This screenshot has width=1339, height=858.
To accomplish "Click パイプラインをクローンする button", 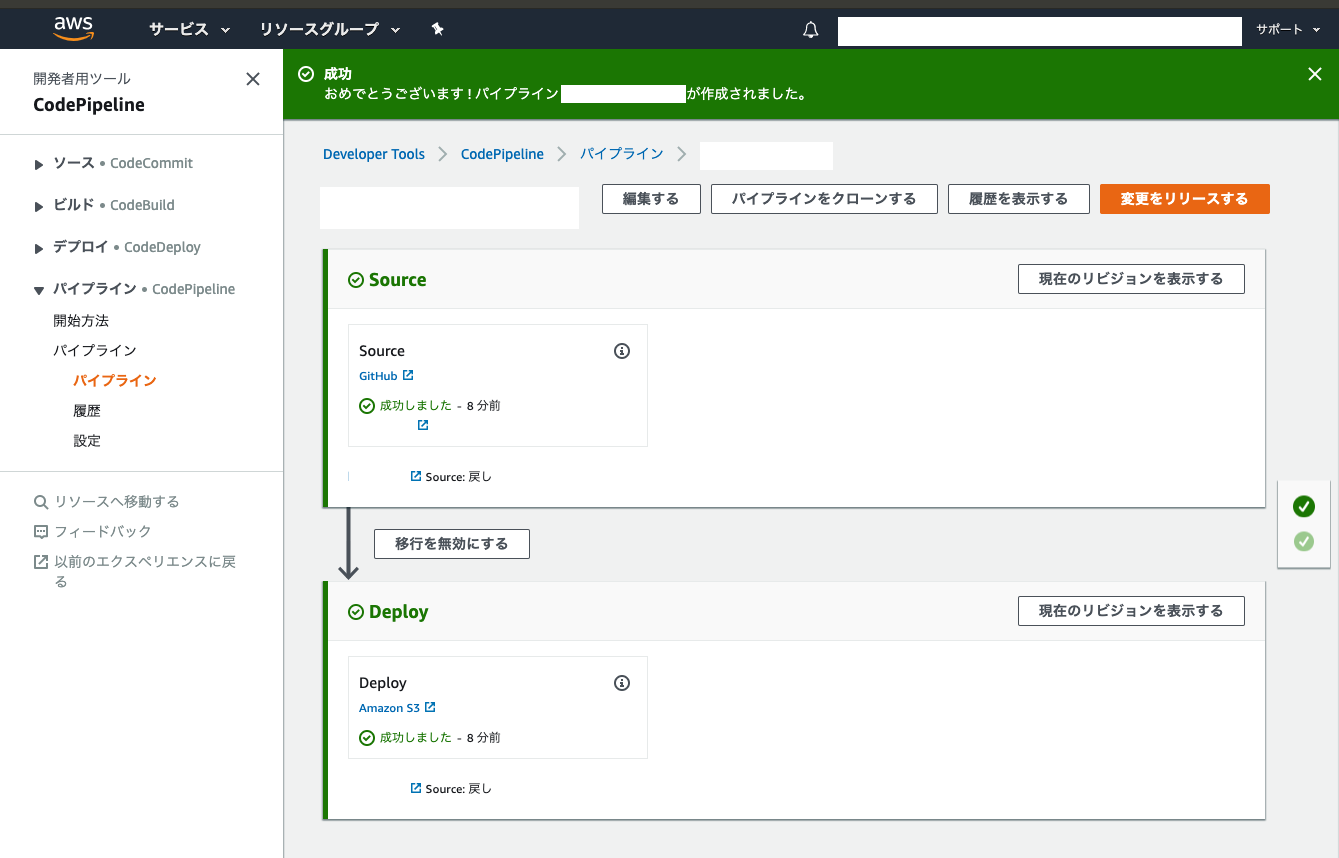I will [824, 199].
